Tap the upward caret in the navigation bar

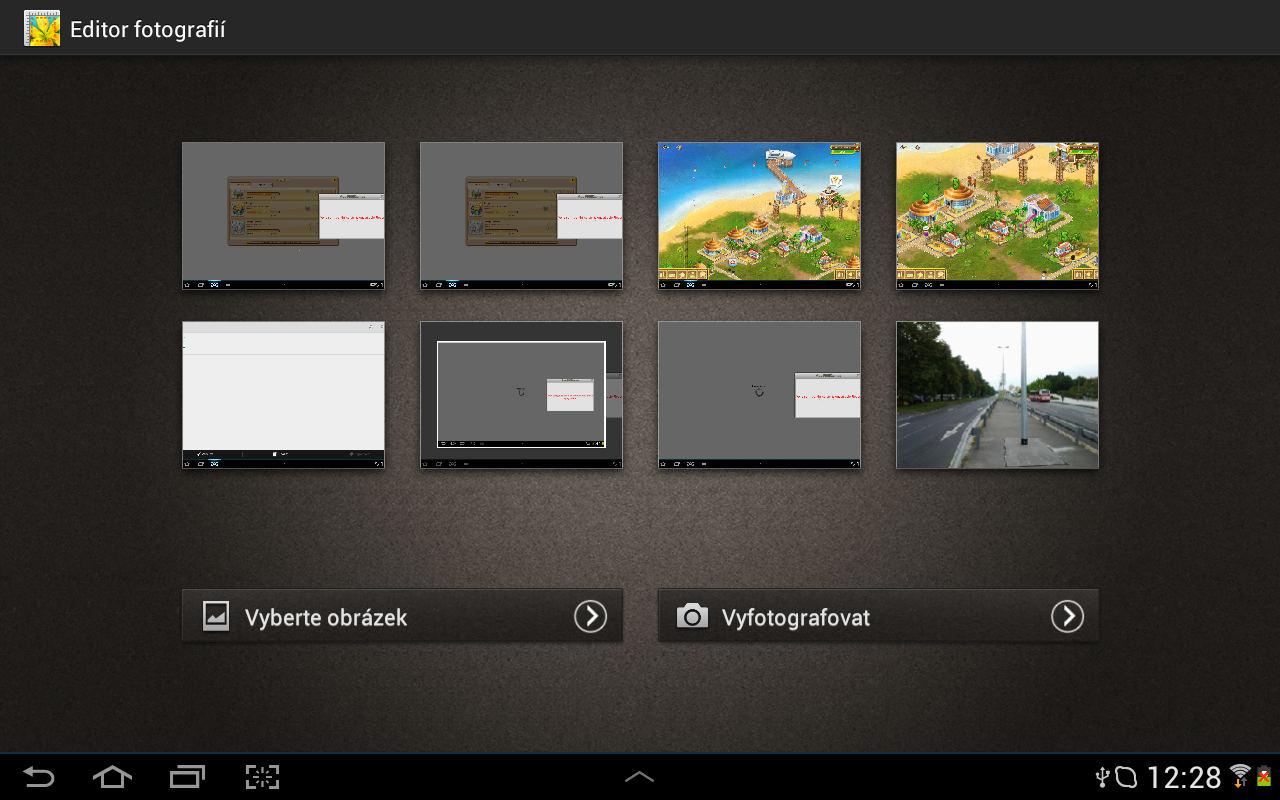[x=639, y=776]
